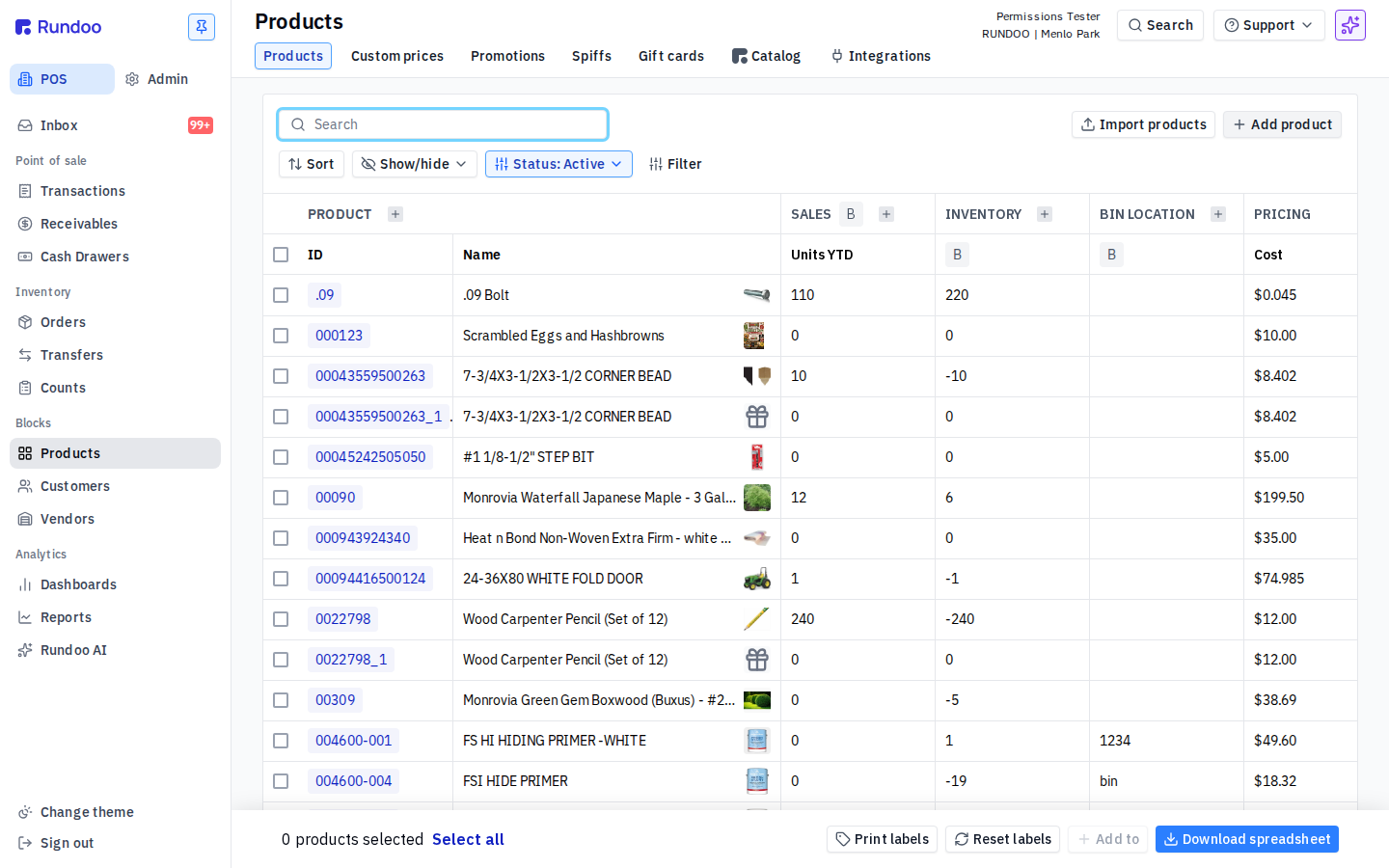Open the Promotions tab
Screen dimensions: 1389x868
pos(507,56)
